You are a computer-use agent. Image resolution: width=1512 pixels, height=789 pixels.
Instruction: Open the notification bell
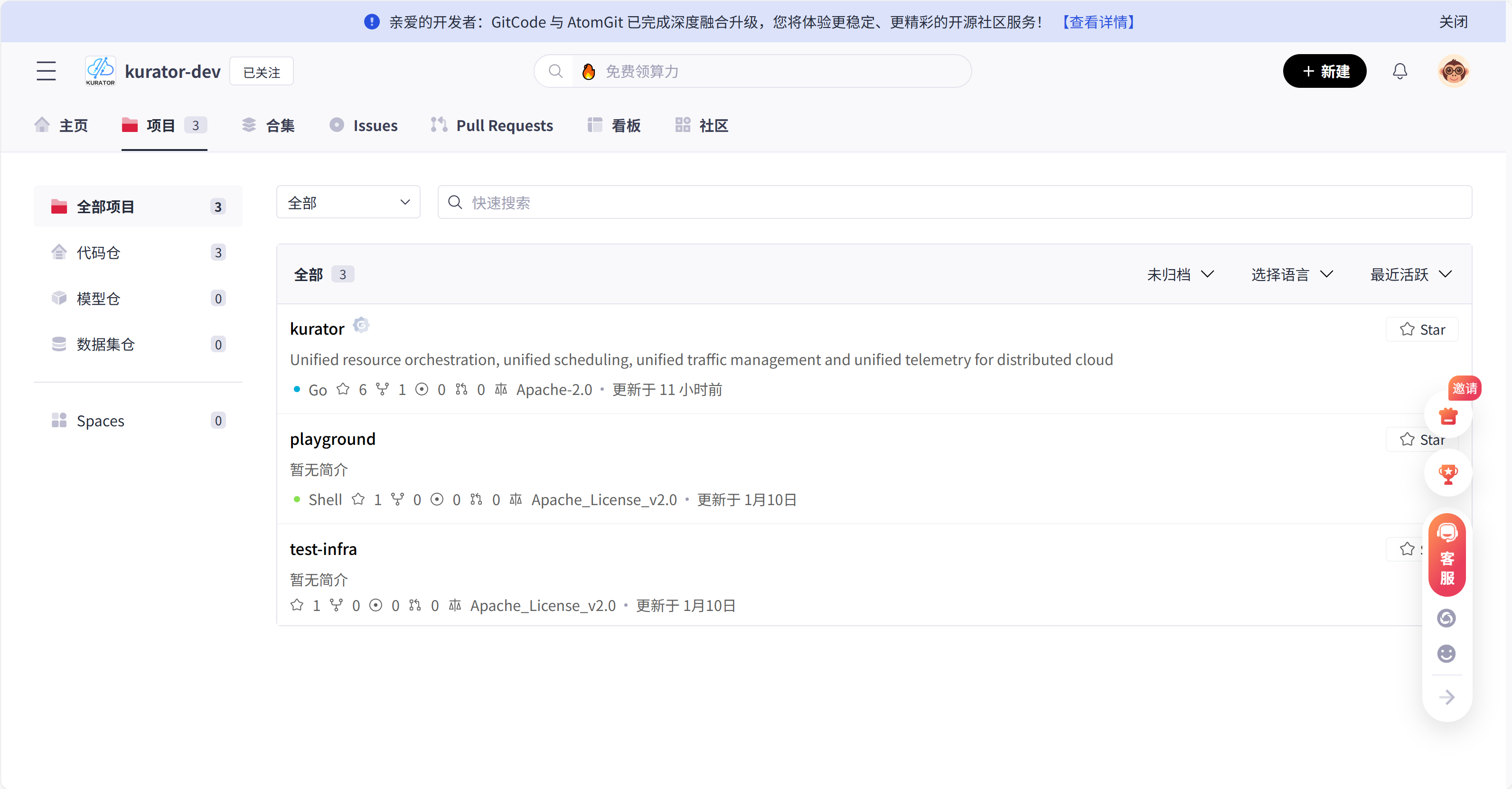pos(1400,71)
